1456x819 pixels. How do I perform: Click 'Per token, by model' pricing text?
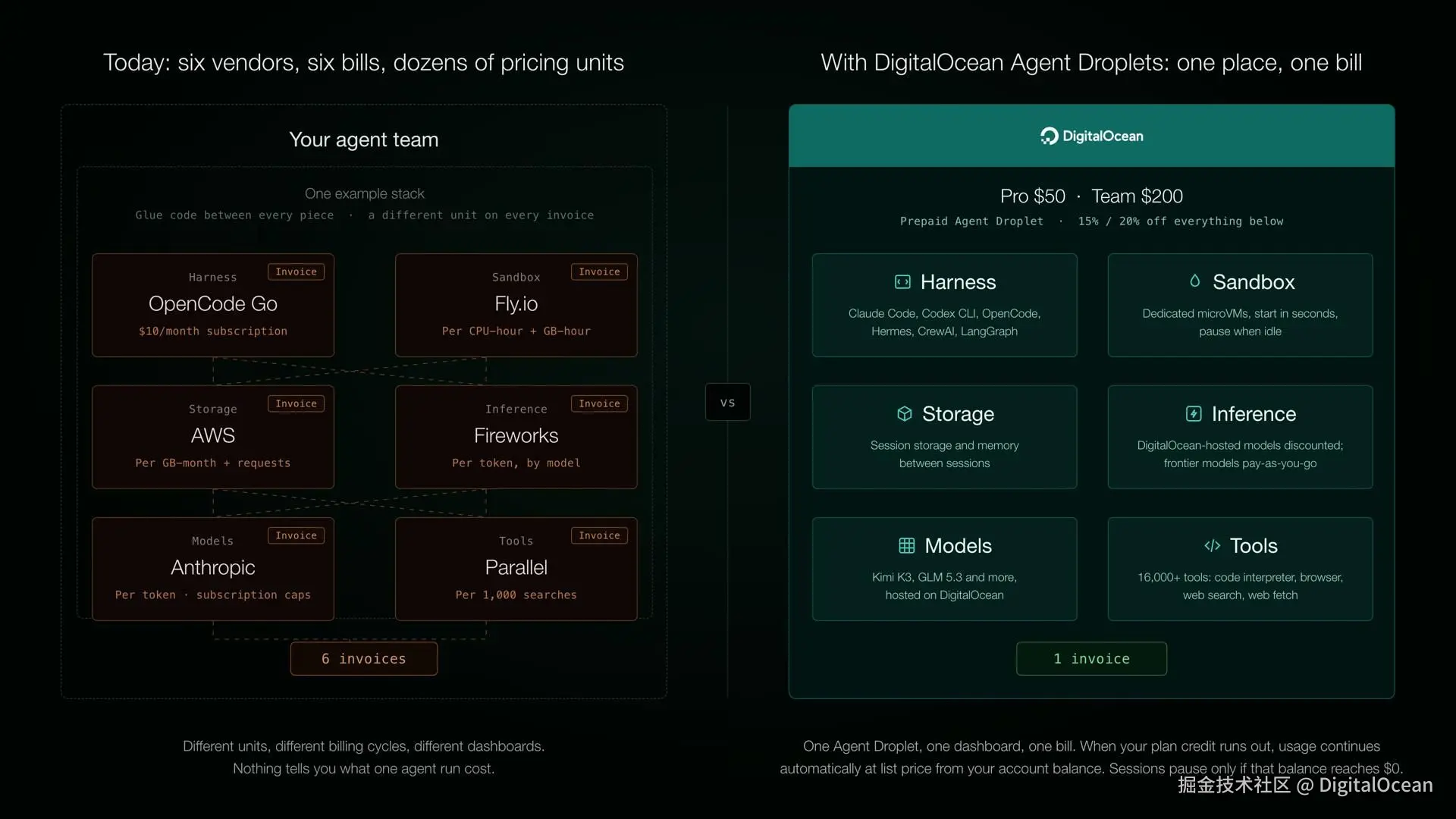516,463
